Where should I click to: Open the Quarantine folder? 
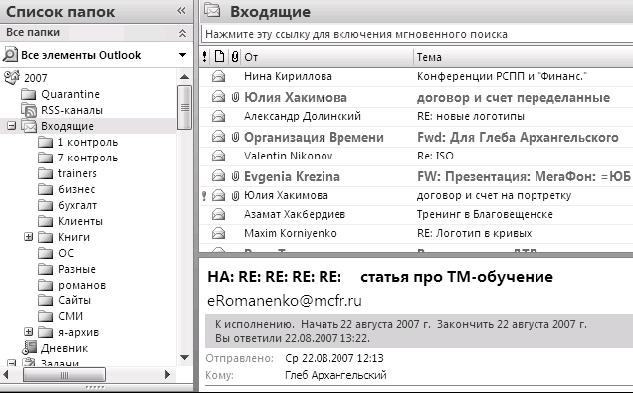click(x=70, y=94)
